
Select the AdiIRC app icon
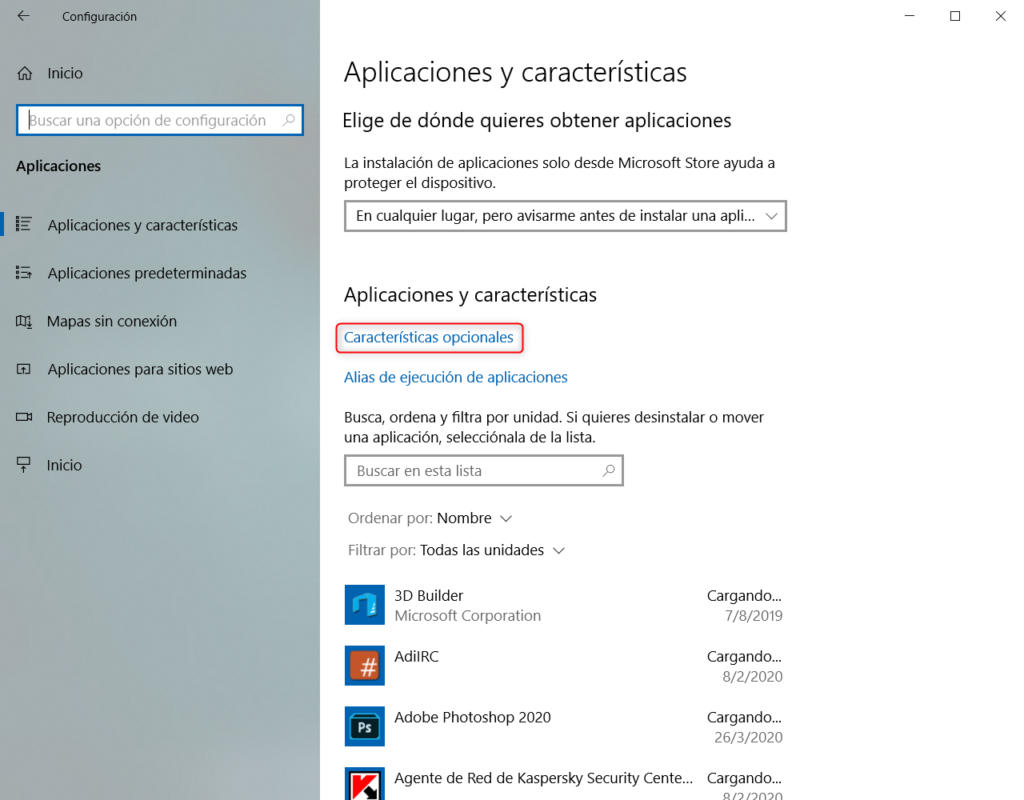point(365,666)
